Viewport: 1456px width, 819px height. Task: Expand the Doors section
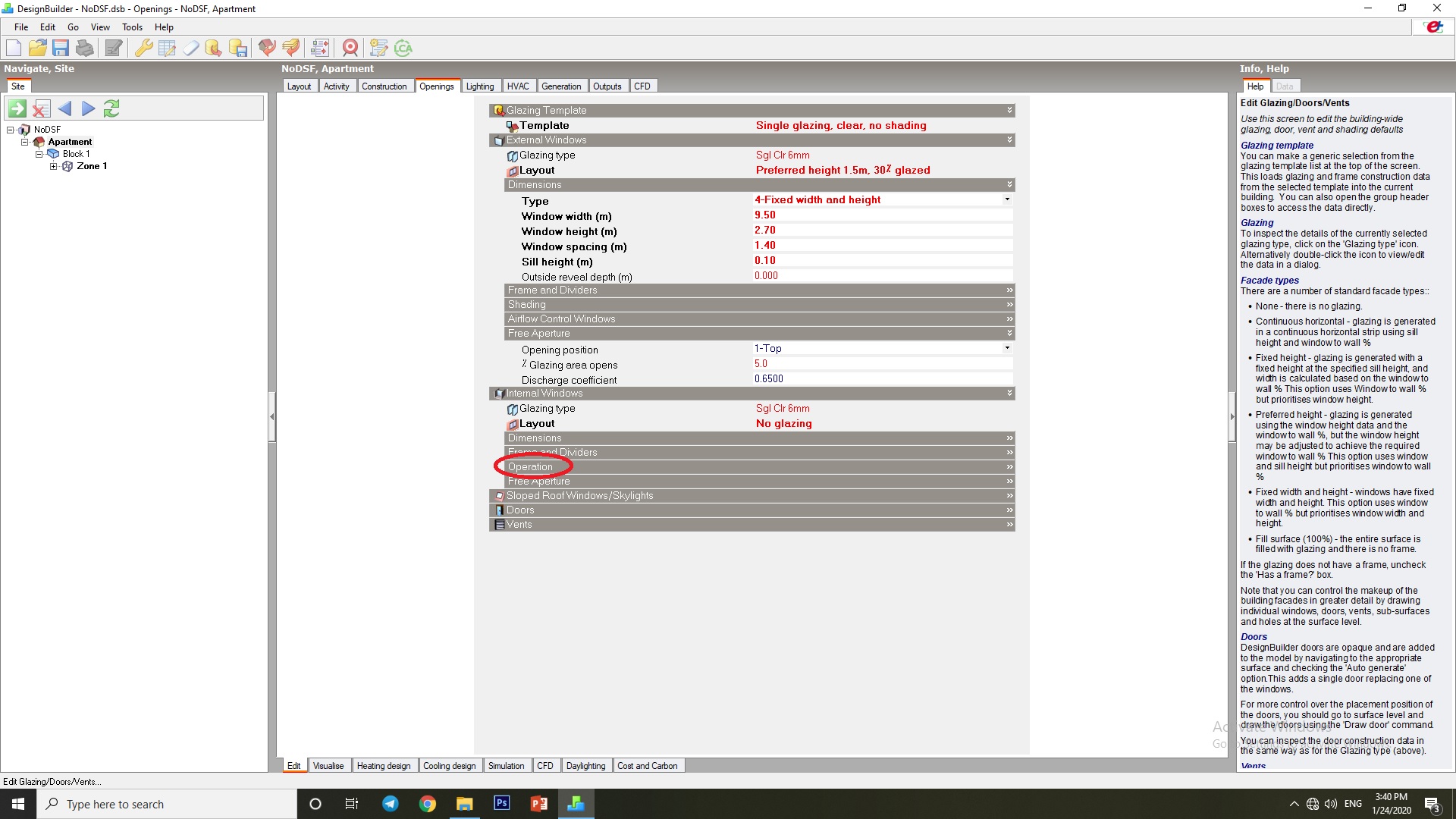pyautogui.click(x=752, y=510)
